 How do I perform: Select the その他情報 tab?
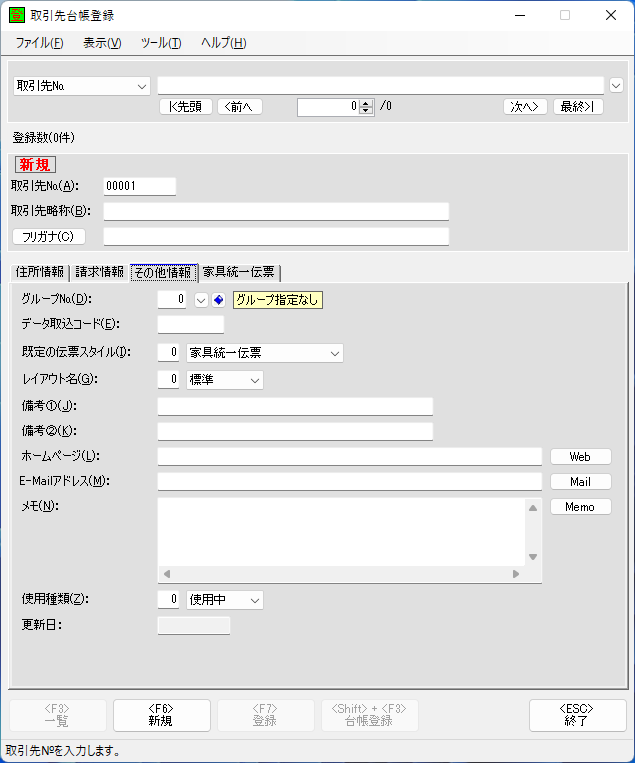[x=163, y=272]
